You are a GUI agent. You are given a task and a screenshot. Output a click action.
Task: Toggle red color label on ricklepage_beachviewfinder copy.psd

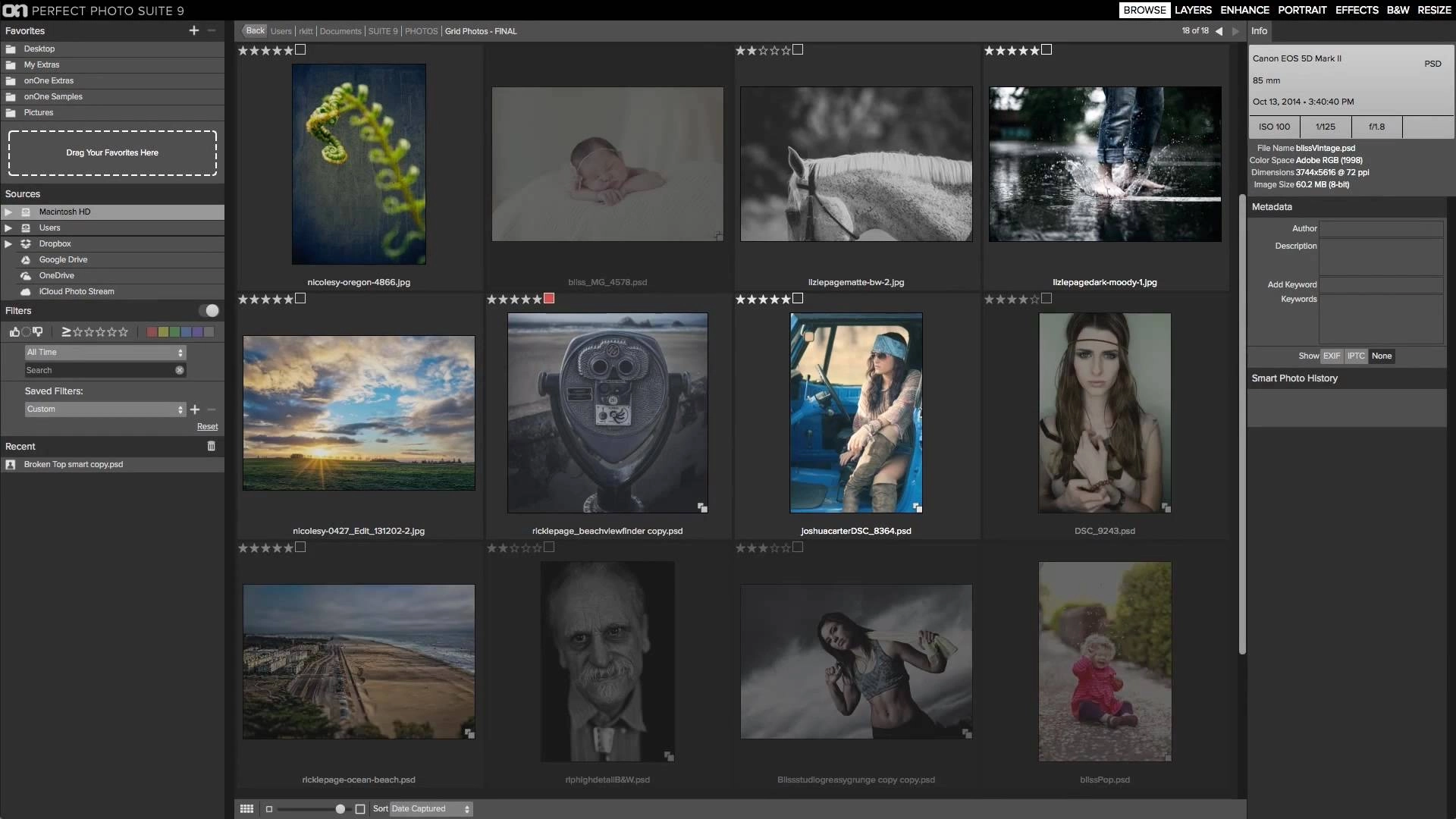click(549, 298)
